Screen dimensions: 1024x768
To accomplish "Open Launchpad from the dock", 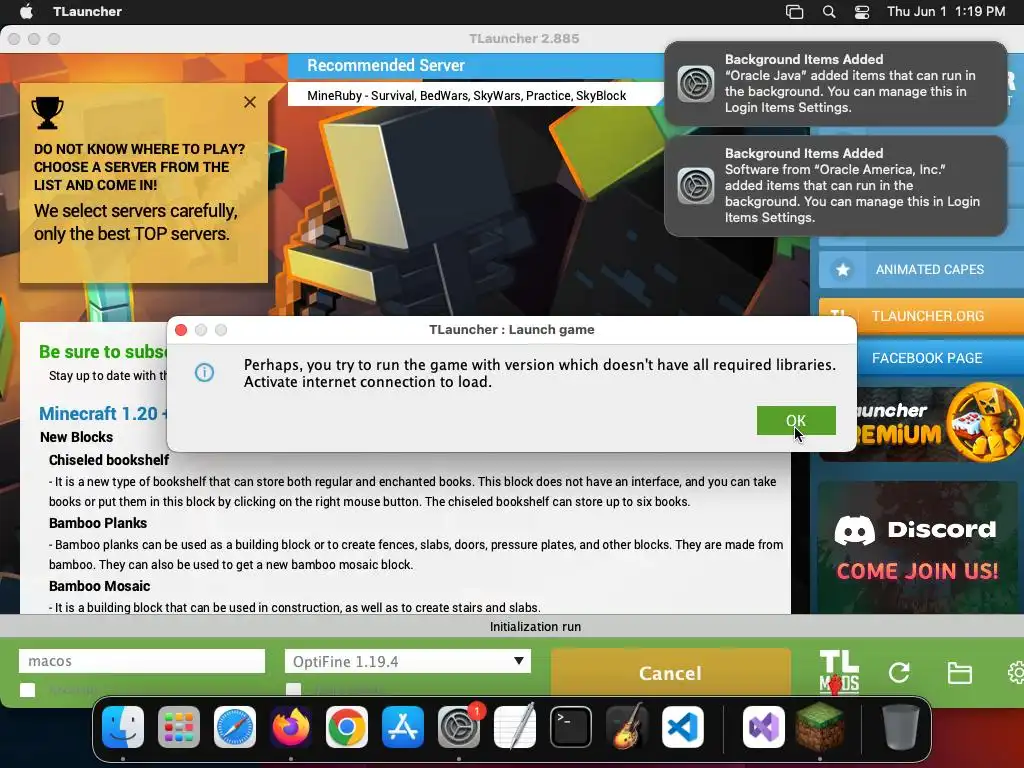I will [x=179, y=727].
